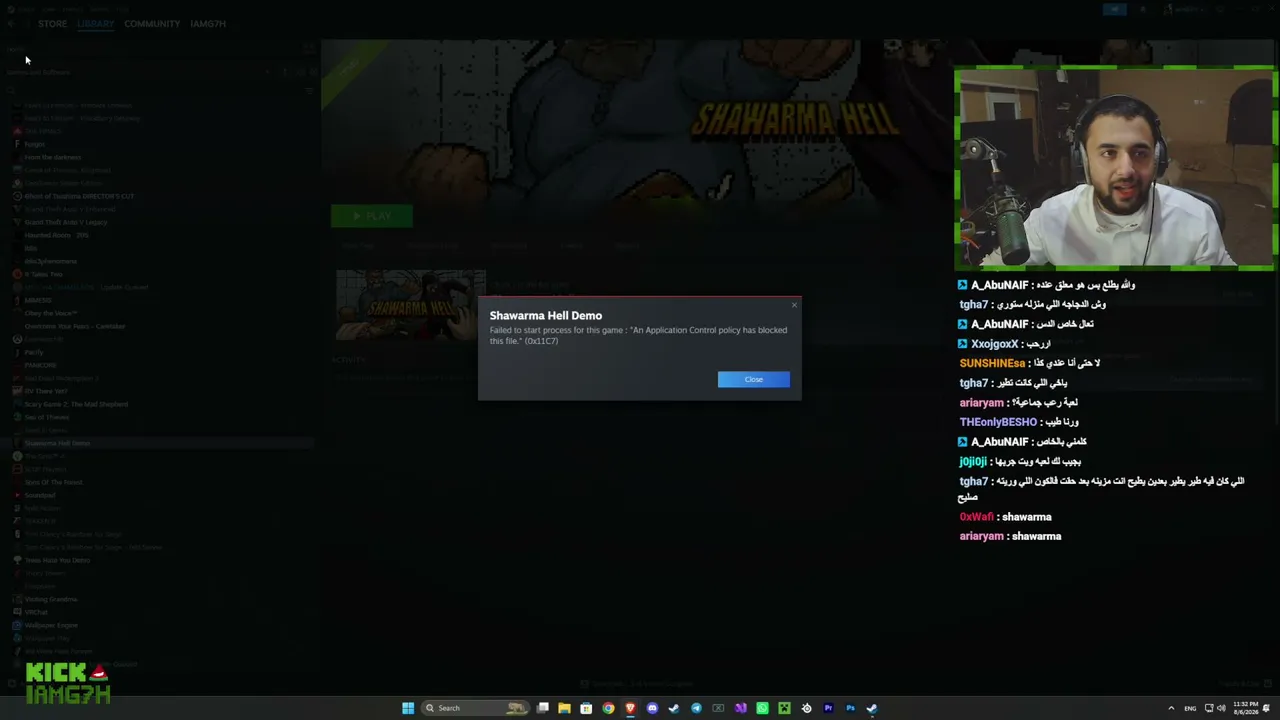Dismiss error dialog with X icon
Image resolution: width=1280 pixels, height=720 pixels.
[x=795, y=305]
